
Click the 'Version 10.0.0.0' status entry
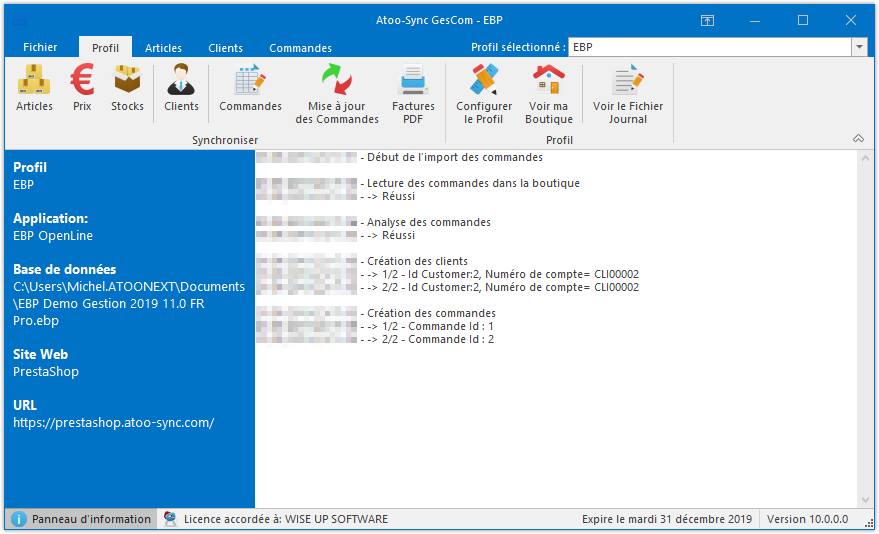(807, 519)
